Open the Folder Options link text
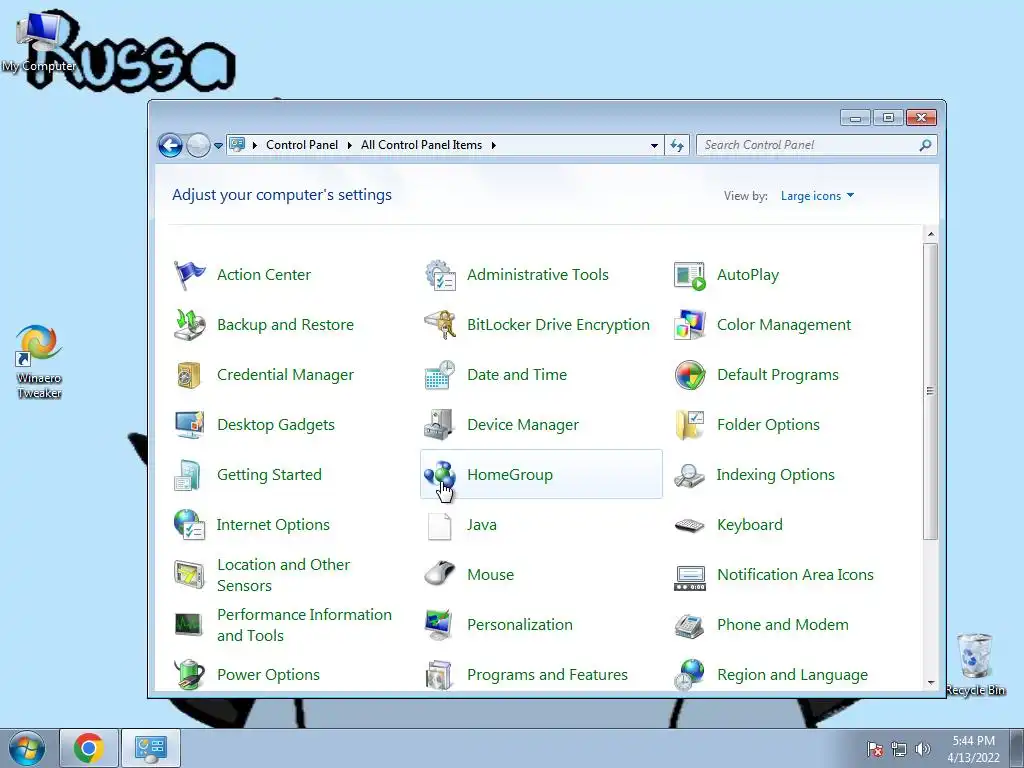The image size is (1024, 768). [768, 425]
